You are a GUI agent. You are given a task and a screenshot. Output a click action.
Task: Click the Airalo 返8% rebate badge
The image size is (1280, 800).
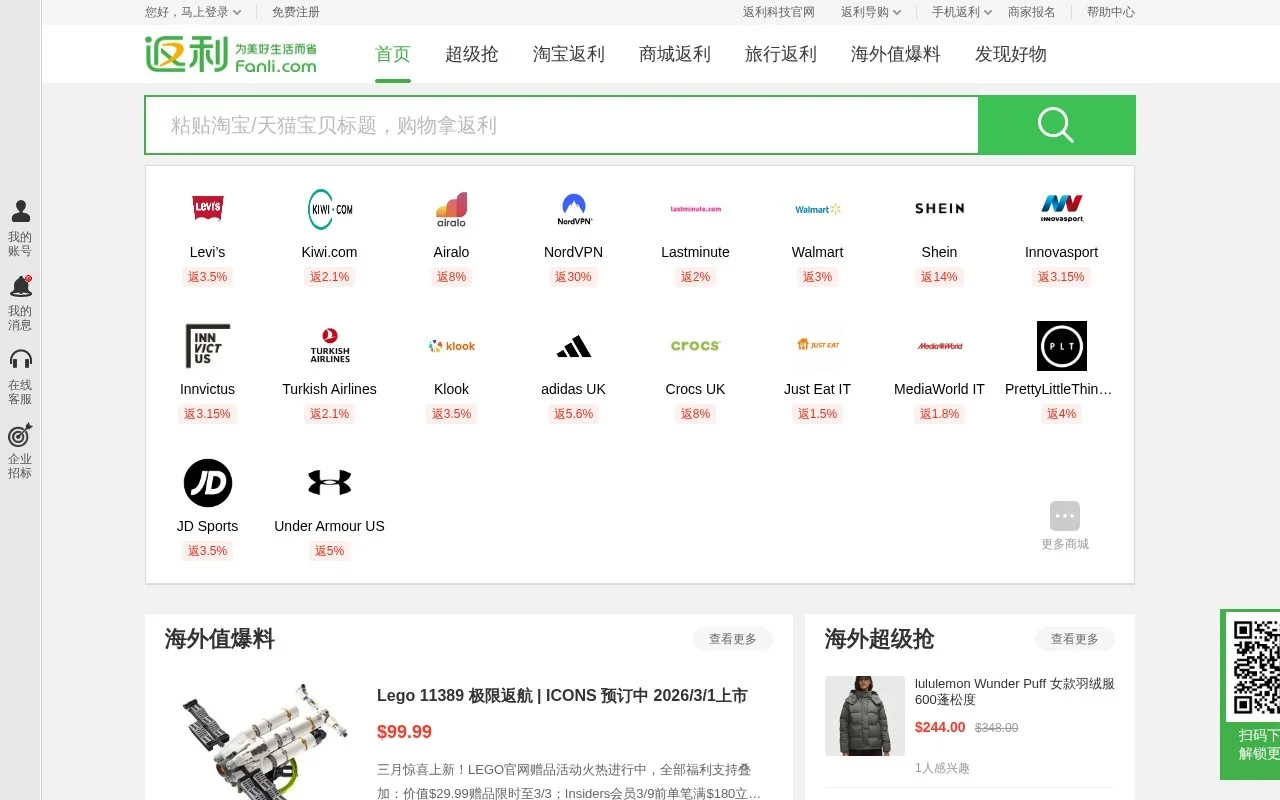click(x=451, y=277)
